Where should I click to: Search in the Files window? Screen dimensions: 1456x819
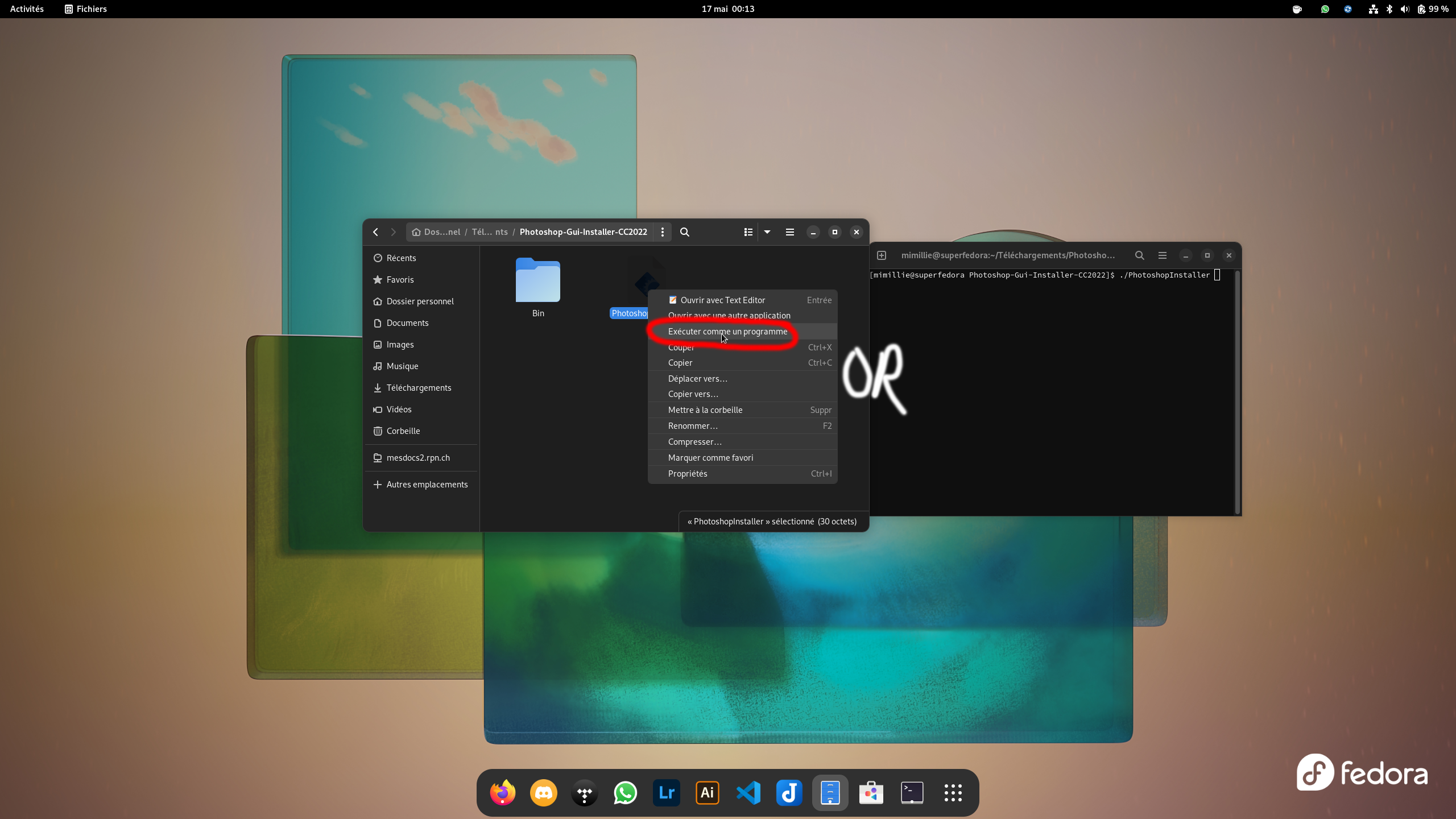tap(685, 232)
